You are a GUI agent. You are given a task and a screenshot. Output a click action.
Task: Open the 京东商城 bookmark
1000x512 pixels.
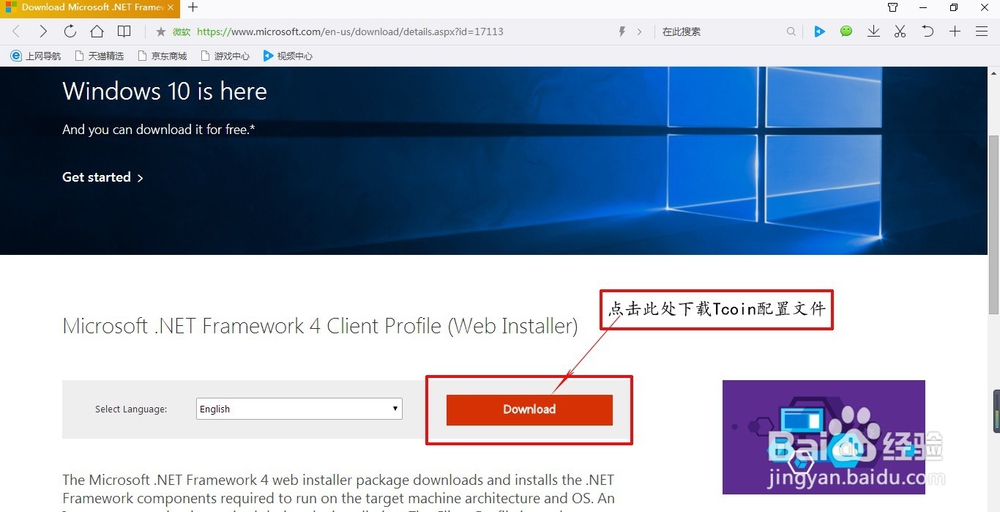click(x=162, y=56)
